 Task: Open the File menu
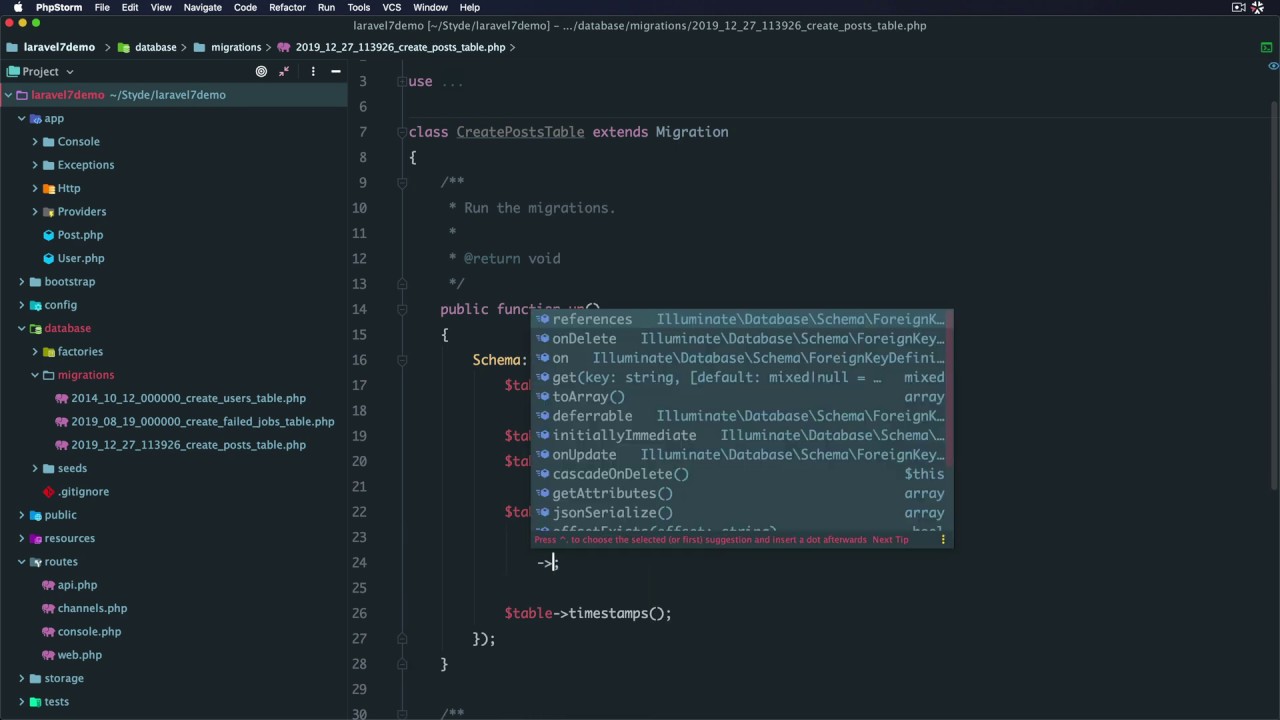102,7
